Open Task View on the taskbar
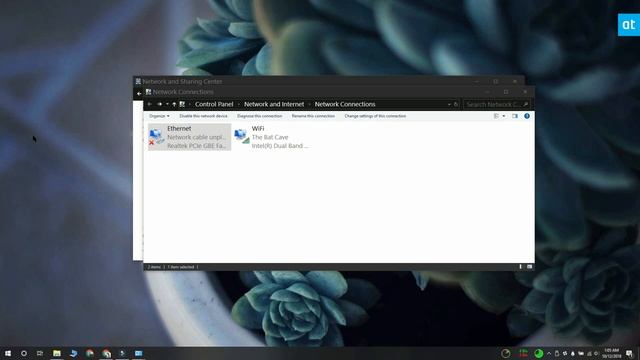 40,353
